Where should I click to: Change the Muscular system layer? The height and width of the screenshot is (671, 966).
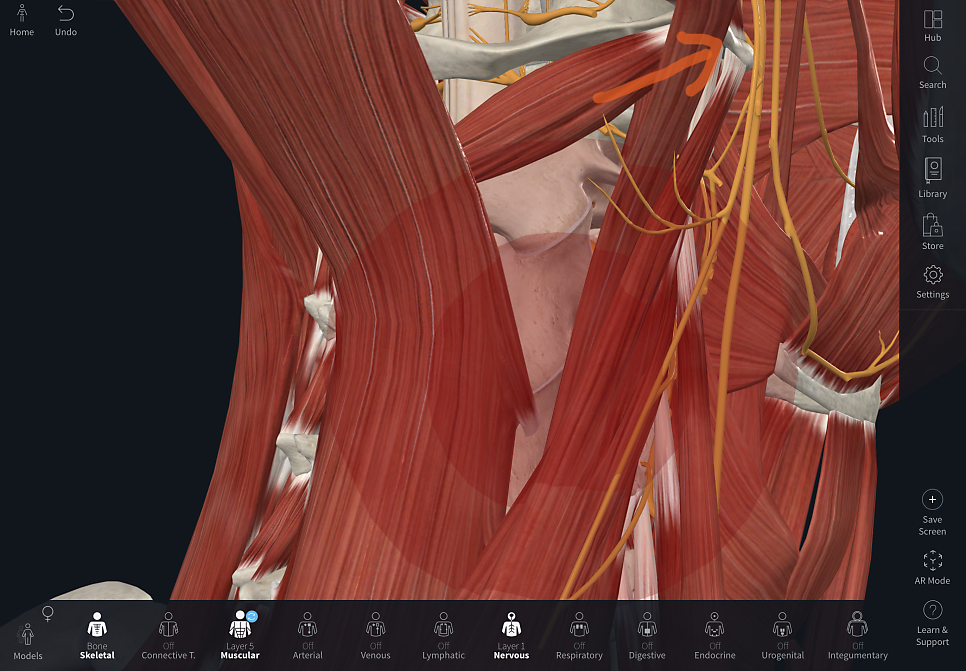[x=240, y=635]
